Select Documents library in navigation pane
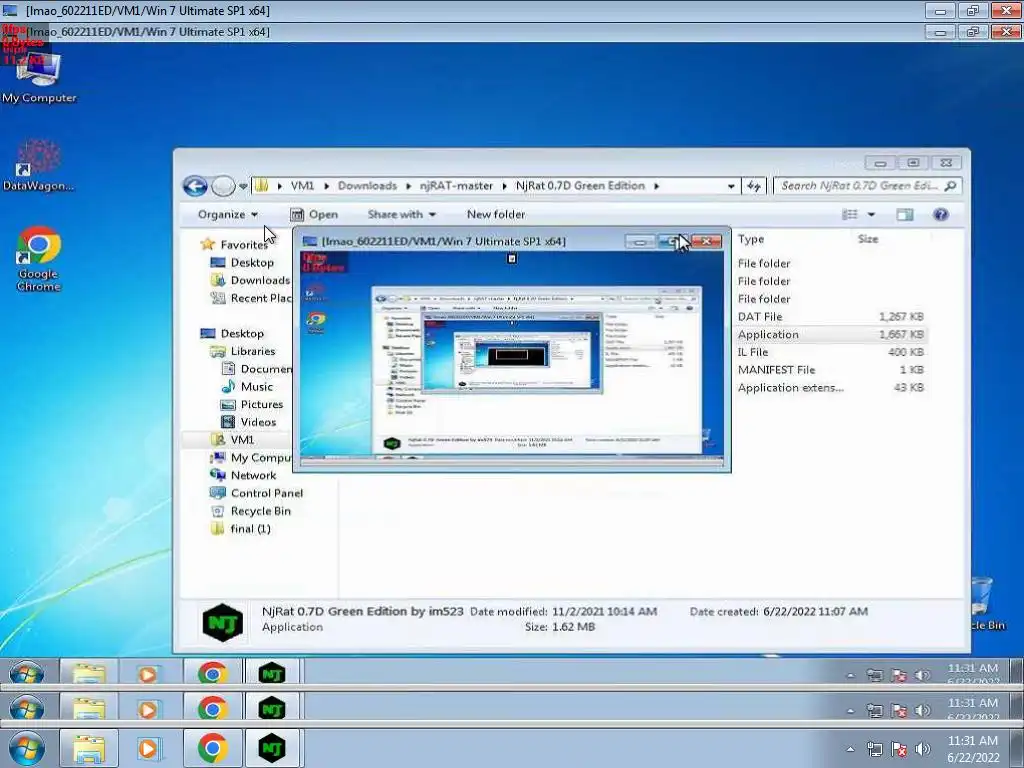The height and width of the screenshot is (768, 1024). pyautogui.click(x=256, y=369)
